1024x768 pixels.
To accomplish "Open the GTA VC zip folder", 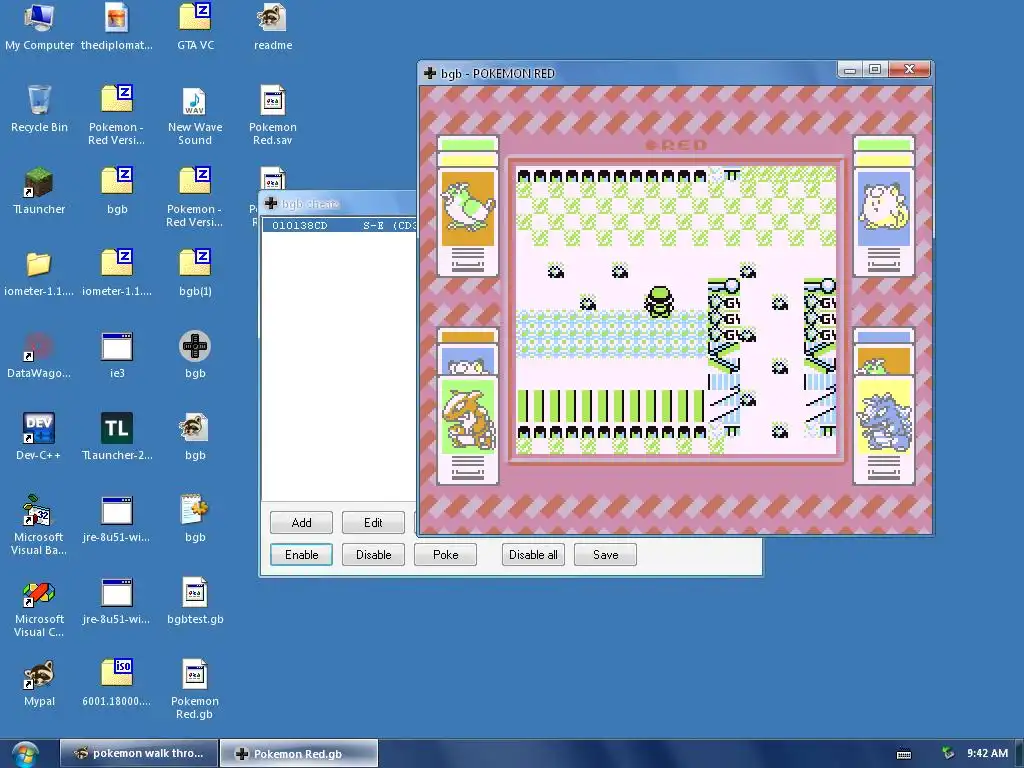I will point(195,27).
